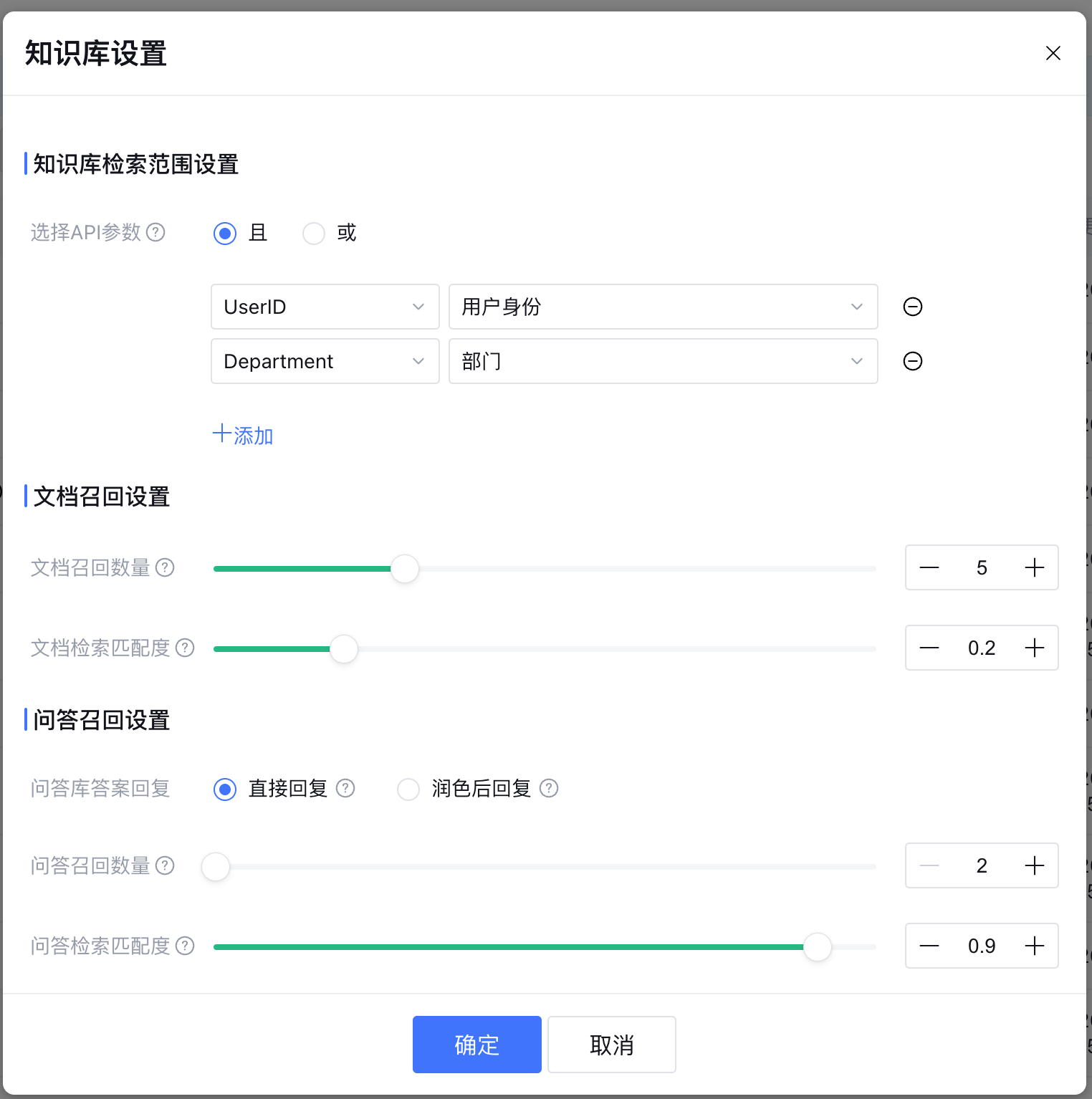
Task: Click help icon beside 文档检索匹配度
Action: pyautogui.click(x=185, y=648)
